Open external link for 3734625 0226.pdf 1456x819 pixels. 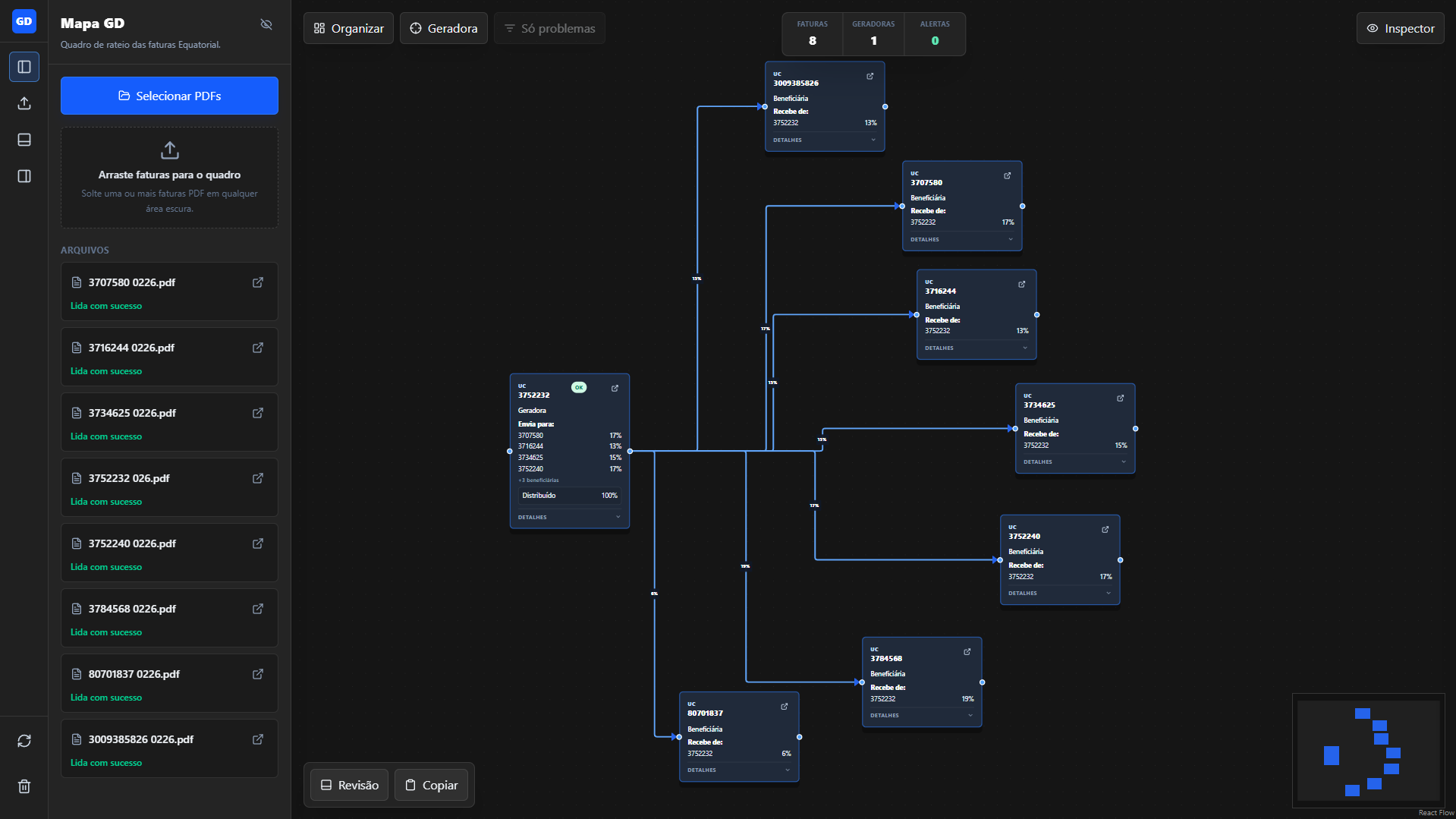point(258,413)
